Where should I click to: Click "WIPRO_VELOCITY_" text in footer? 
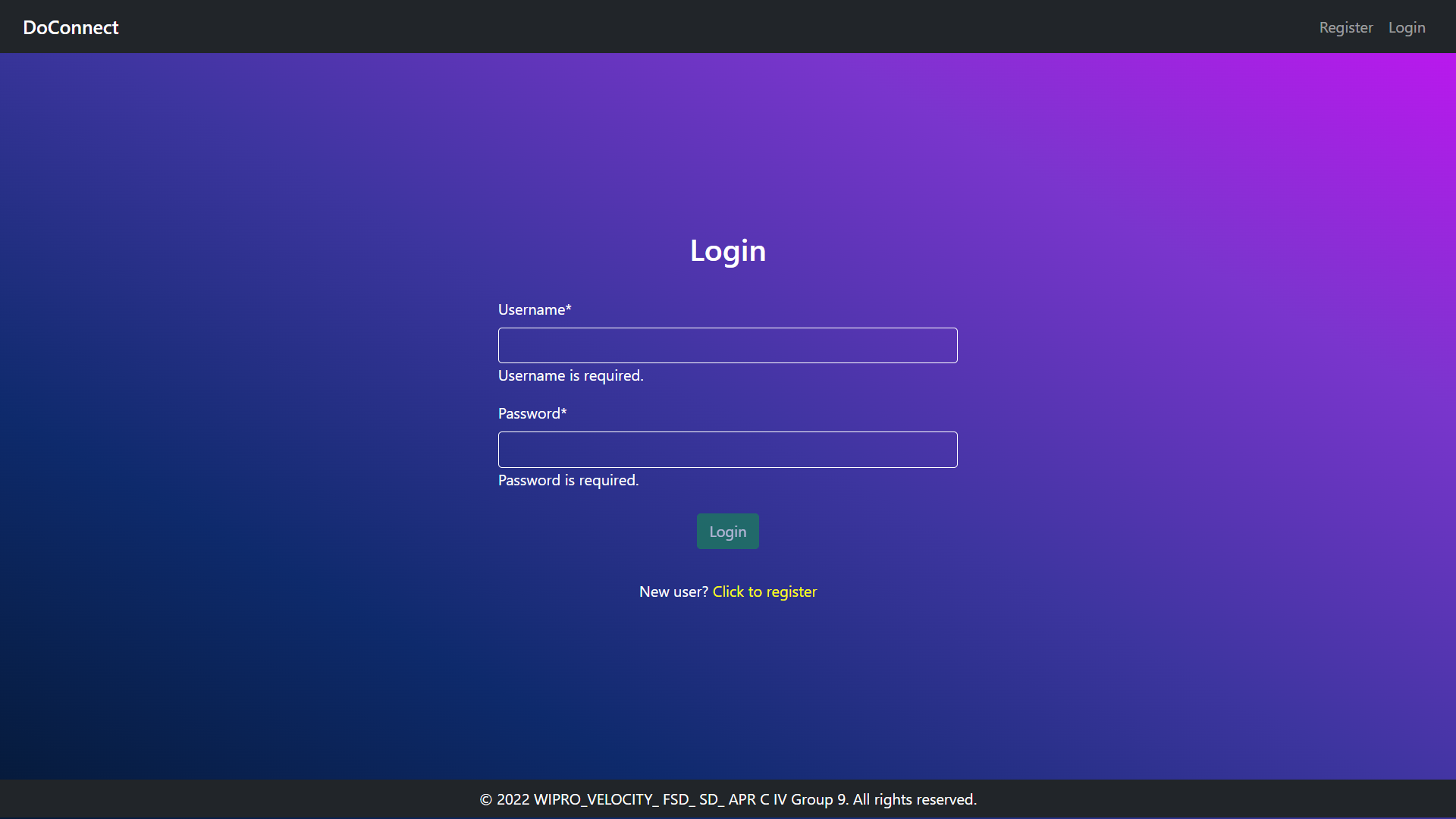(596, 799)
